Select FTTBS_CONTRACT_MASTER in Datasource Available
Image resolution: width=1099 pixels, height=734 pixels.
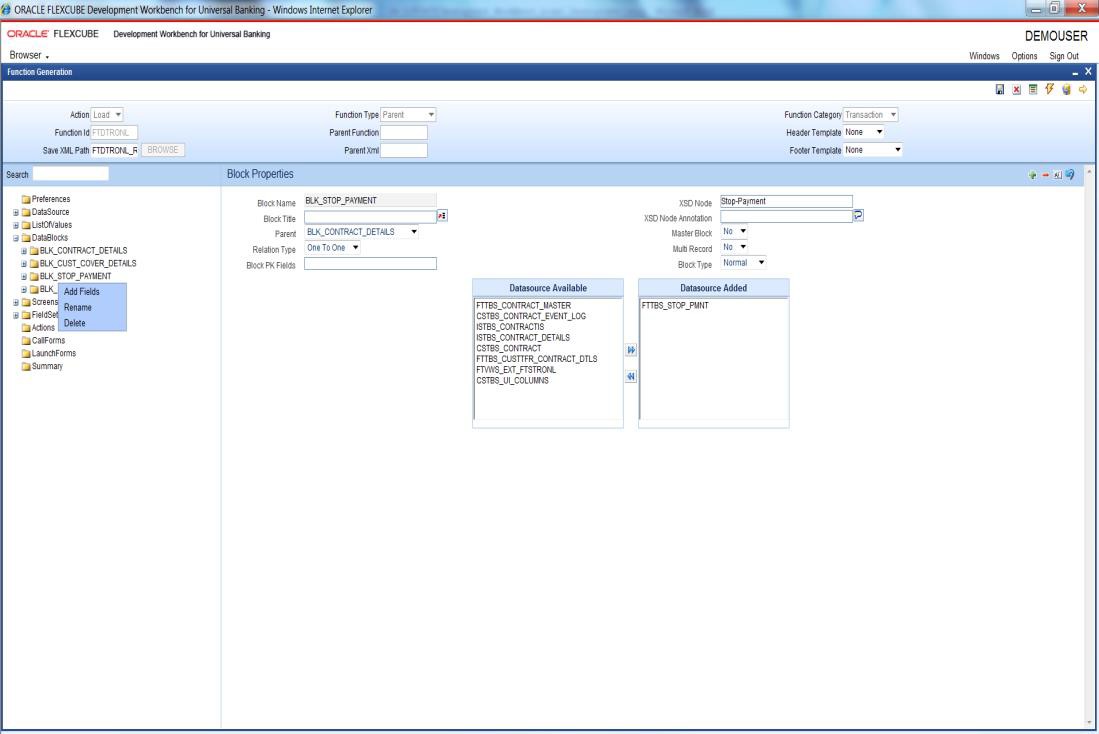[524, 306]
